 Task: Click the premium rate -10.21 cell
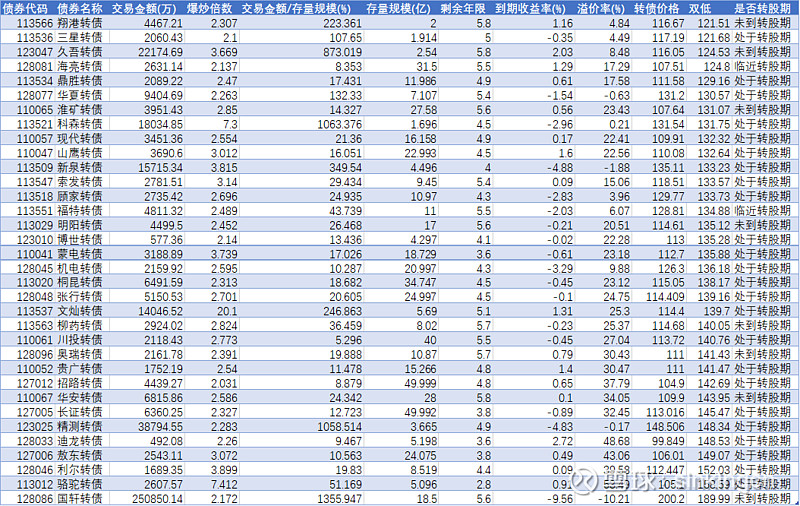(x=614, y=499)
